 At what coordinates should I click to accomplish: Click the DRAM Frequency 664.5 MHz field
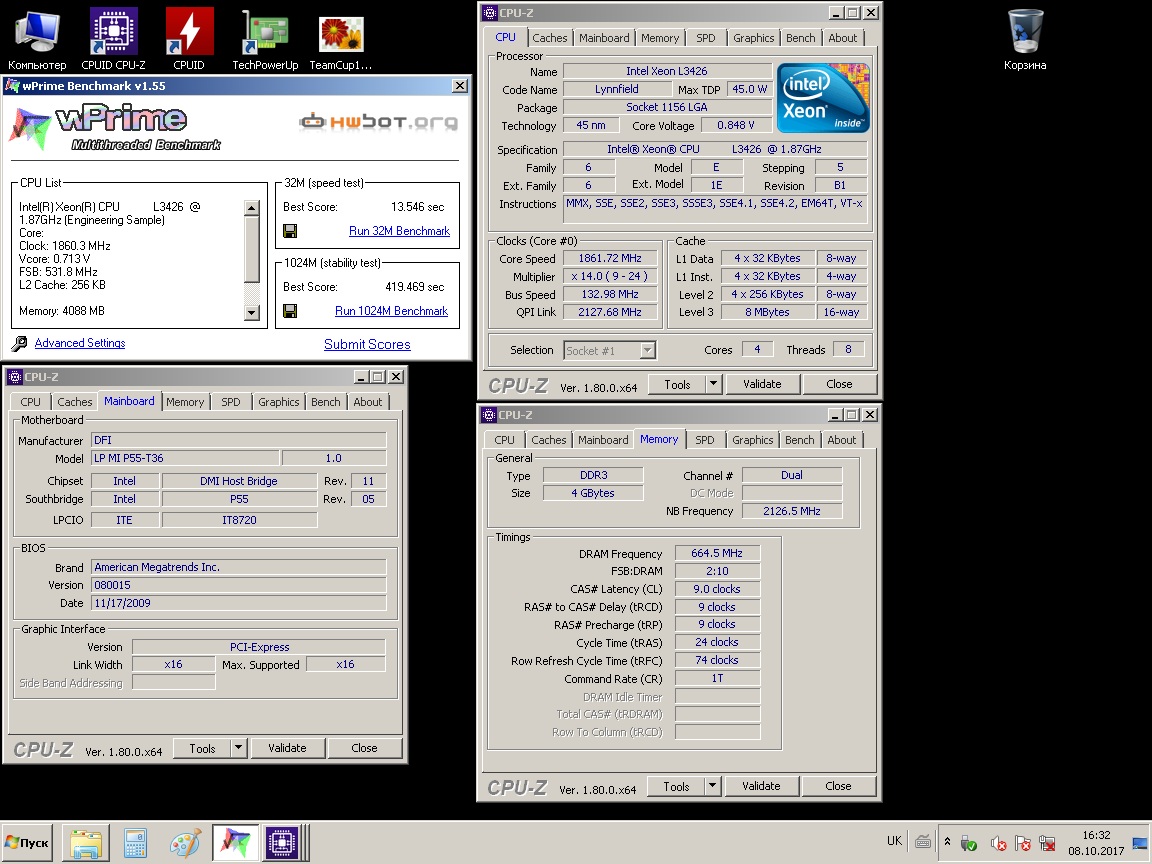pyautogui.click(x=717, y=553)
